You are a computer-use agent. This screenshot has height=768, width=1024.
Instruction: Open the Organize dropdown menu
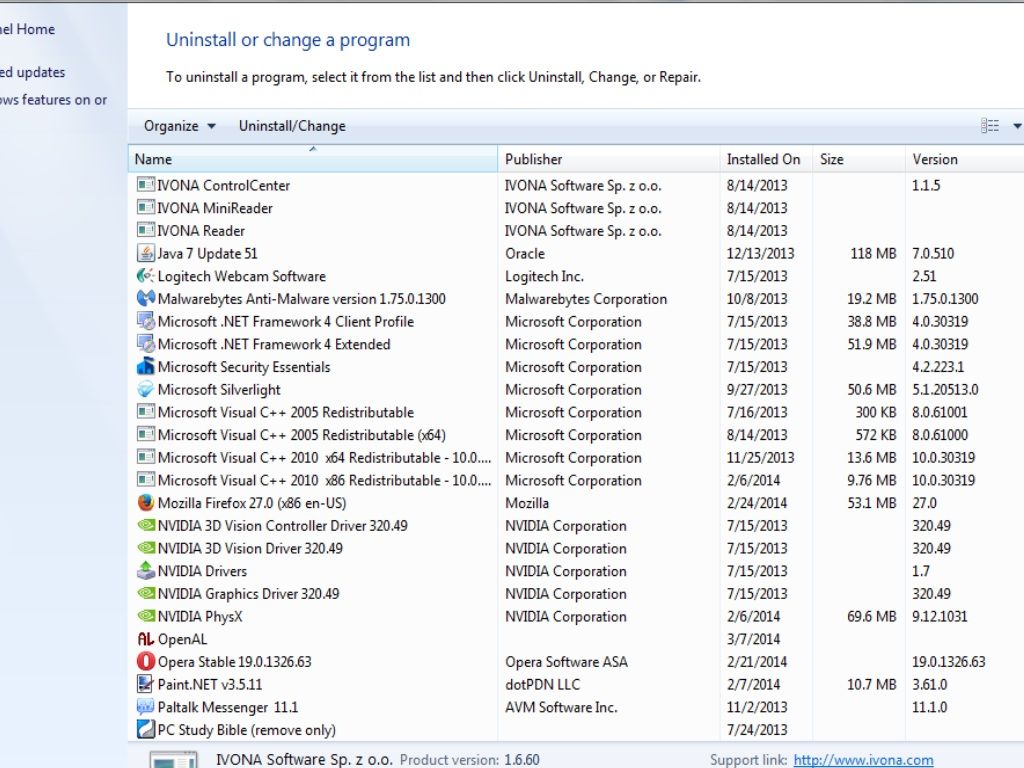coord(179,126)
